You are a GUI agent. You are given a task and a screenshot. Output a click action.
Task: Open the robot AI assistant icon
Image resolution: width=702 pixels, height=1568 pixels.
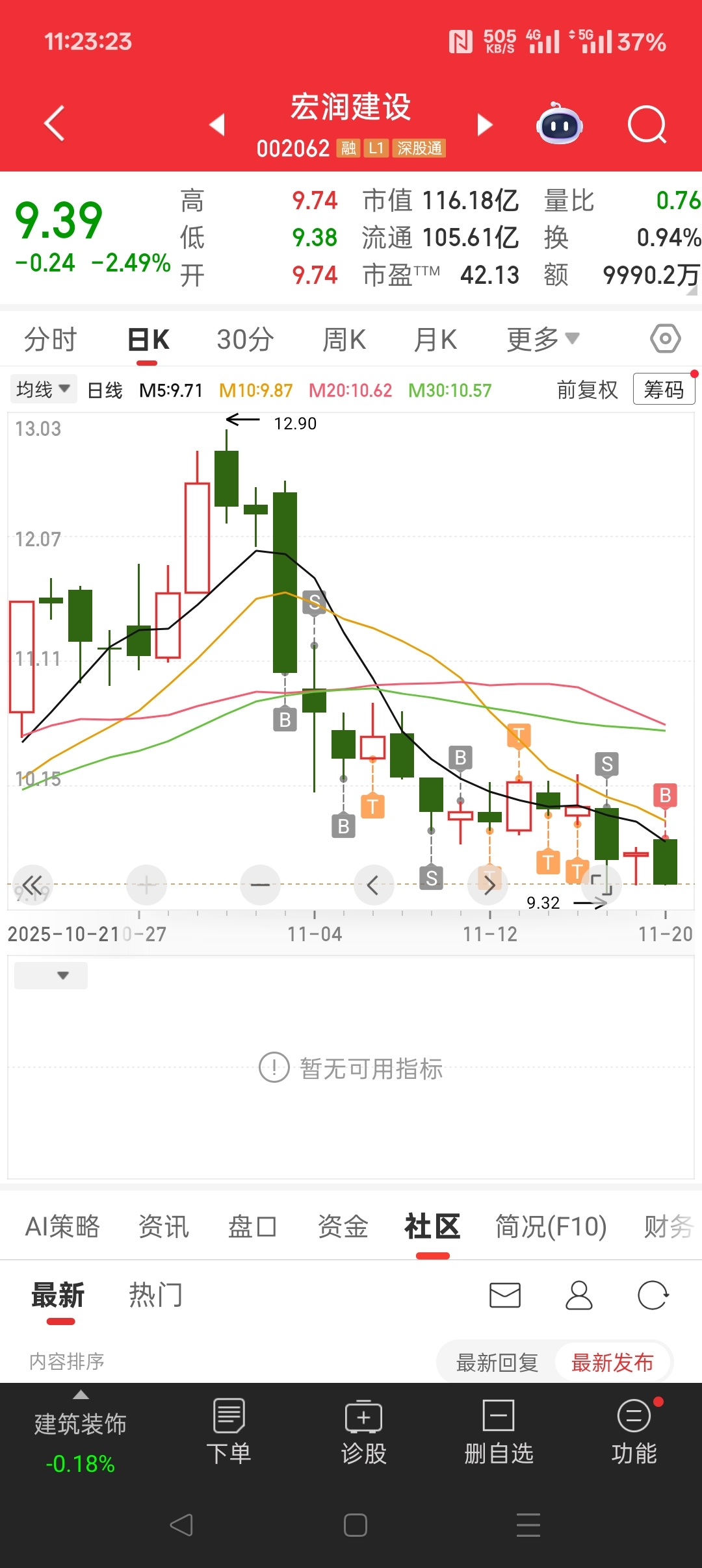click(559, 123)
